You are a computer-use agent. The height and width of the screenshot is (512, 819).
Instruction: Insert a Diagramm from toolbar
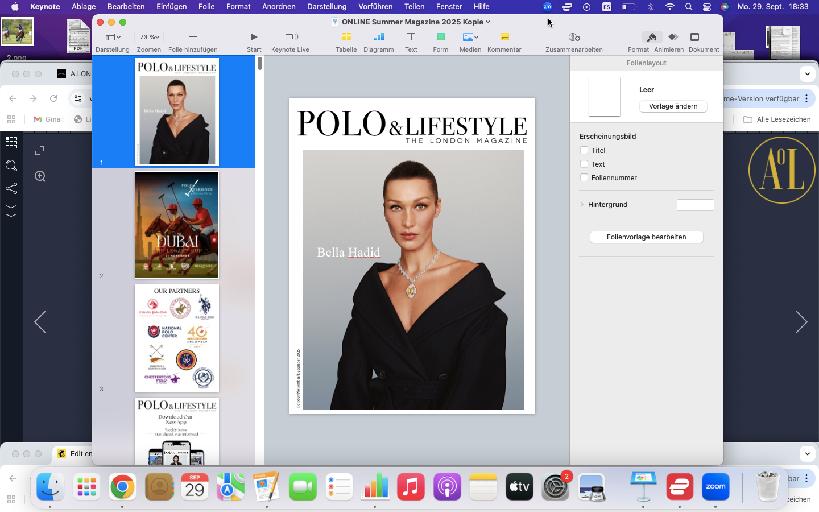[x=379, y=37]
